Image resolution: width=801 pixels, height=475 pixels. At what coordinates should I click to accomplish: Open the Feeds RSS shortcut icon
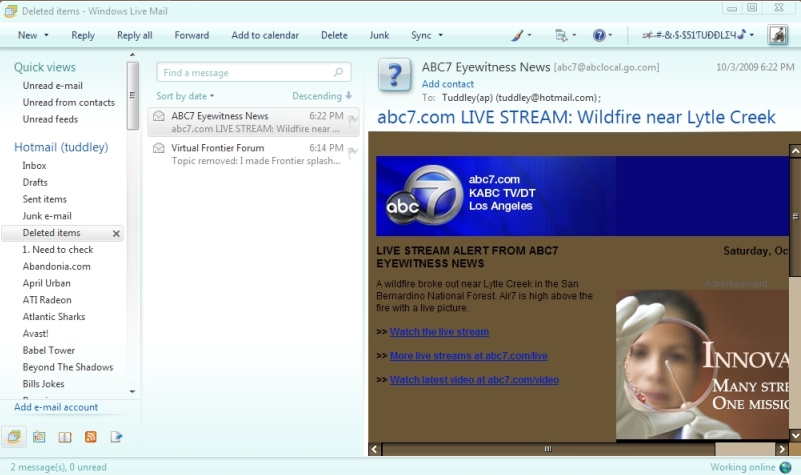pos(91,436)
